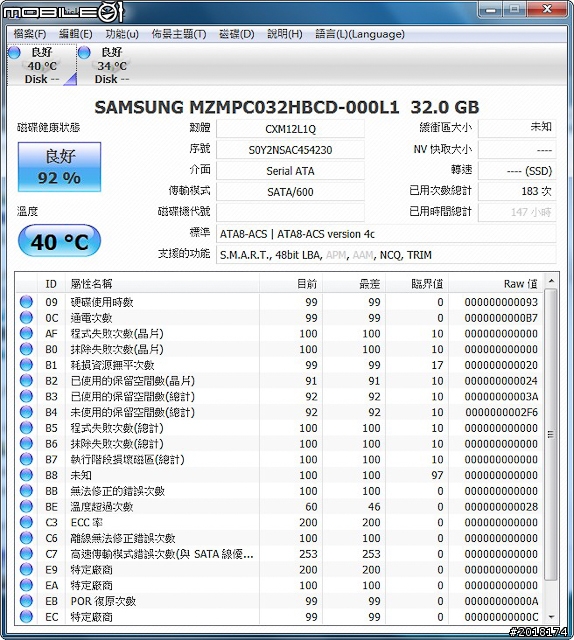Open the 佈景主題(T) menu
This screenshot has width=574, height=640.
click(179, 34)
